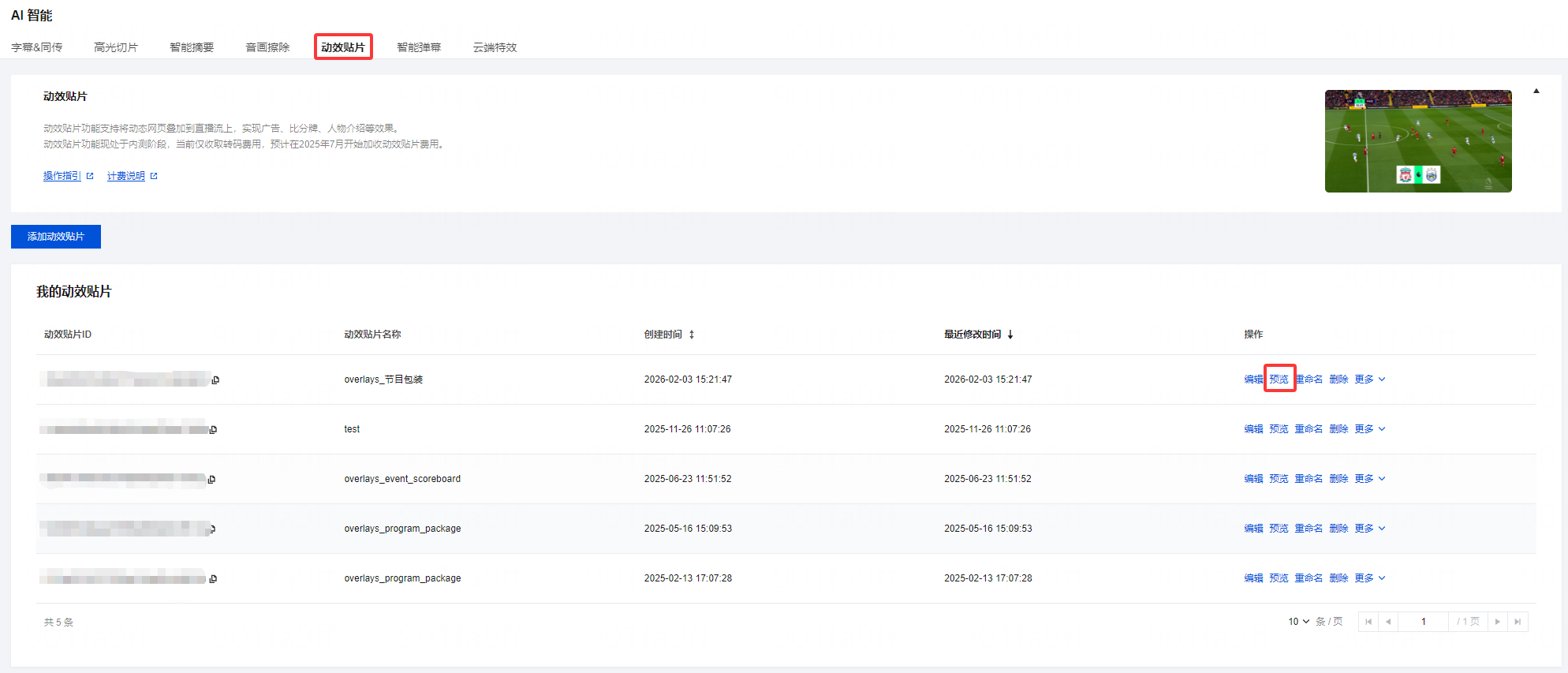Copy ID of overlays_节目包装 row

click(x=215, y=380)
